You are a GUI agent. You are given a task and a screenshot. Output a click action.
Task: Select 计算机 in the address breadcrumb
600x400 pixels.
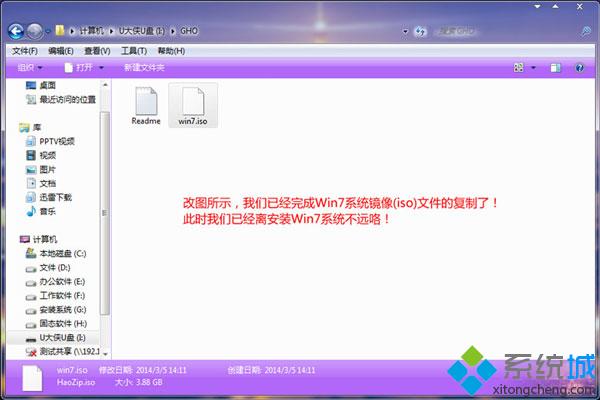91,31
